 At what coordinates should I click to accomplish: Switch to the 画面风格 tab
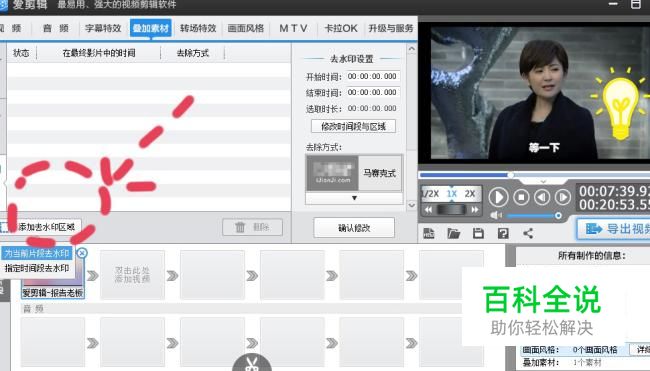point(246,28)
